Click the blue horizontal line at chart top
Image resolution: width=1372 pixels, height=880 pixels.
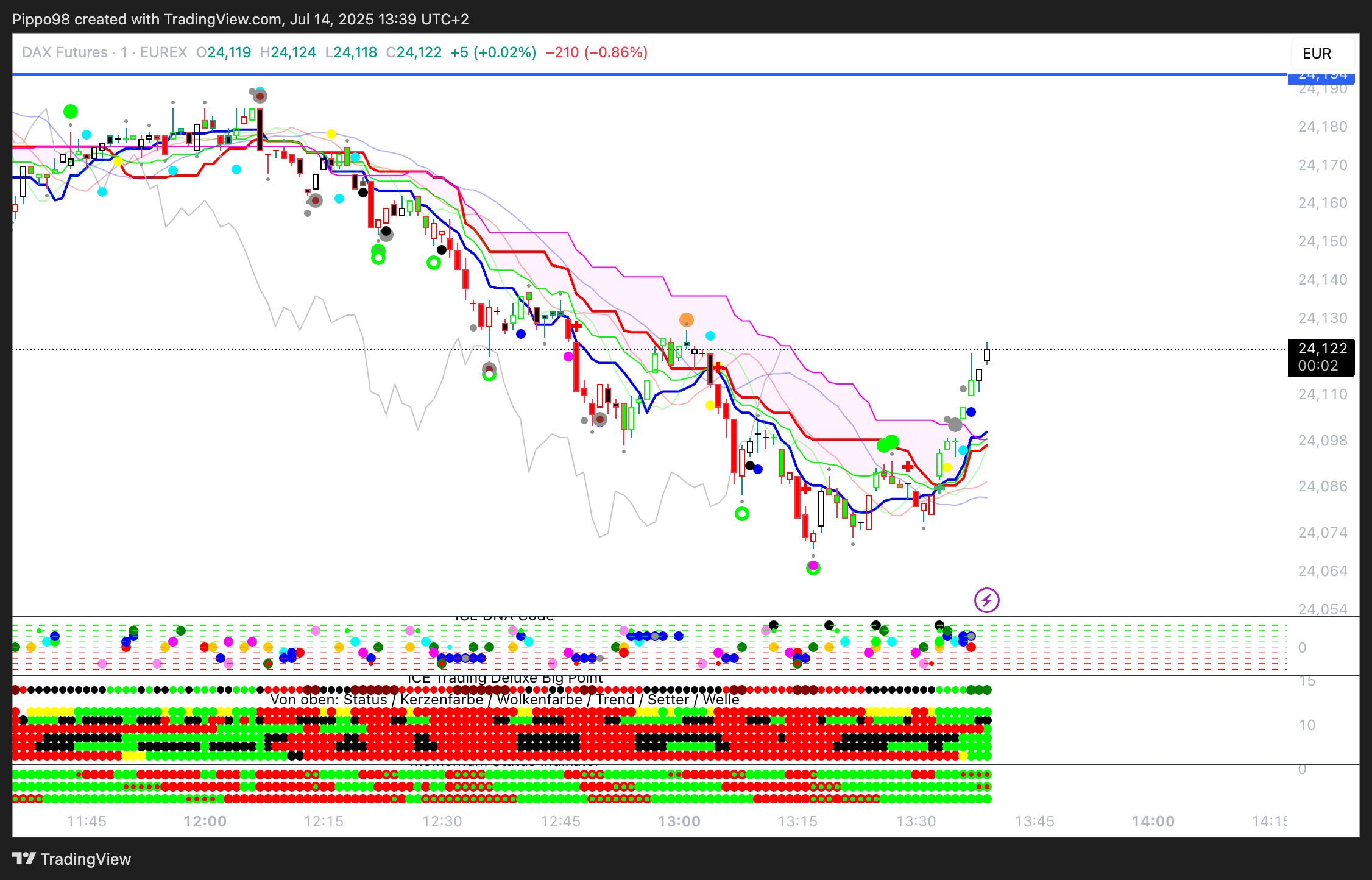pos(609,74)
